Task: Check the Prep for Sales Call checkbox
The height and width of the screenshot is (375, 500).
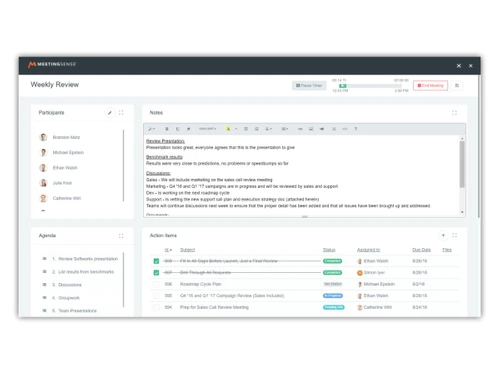Action: (x=156, y=307)
